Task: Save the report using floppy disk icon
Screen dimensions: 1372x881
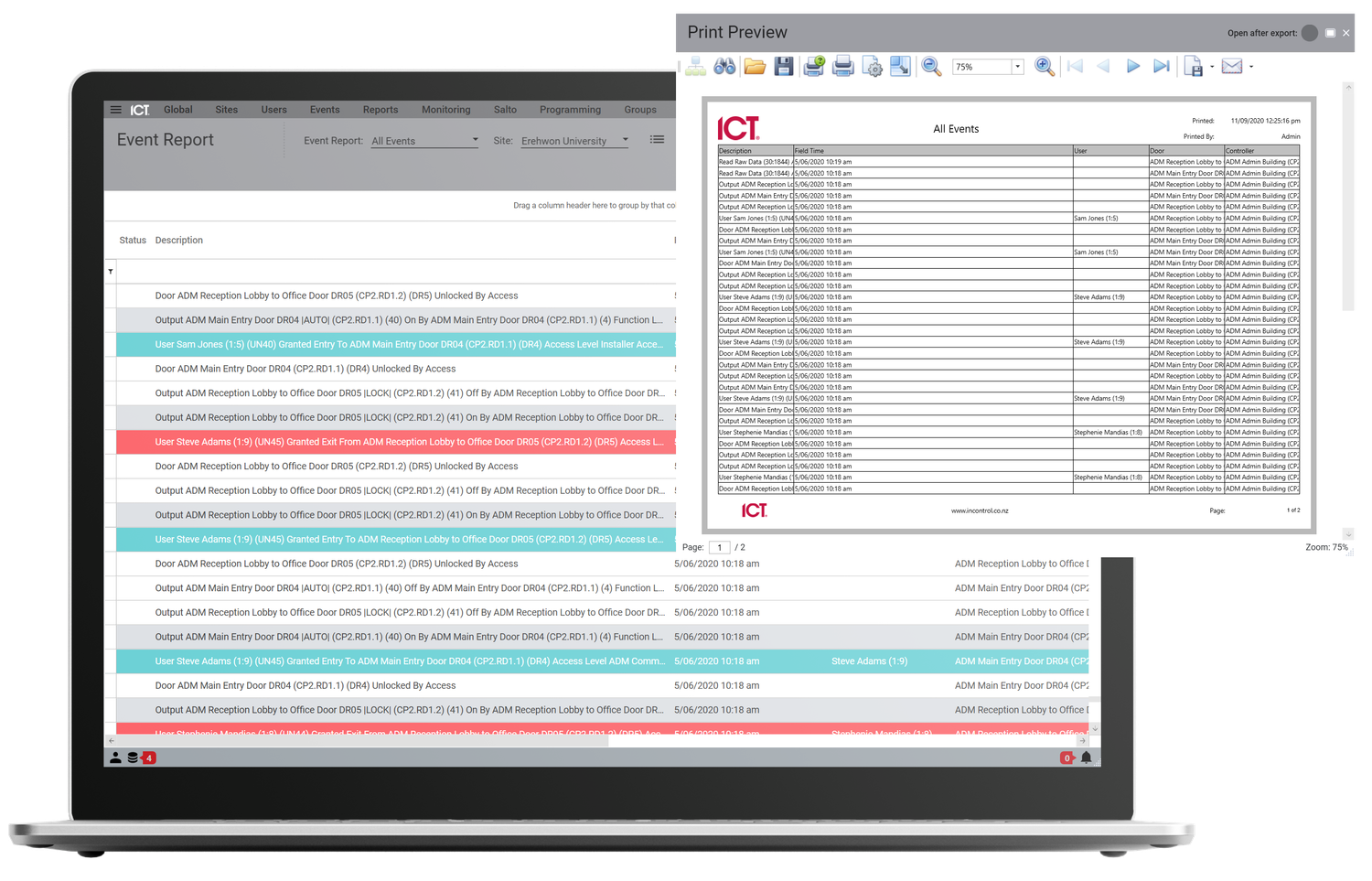Action: [x=784, y=67]
